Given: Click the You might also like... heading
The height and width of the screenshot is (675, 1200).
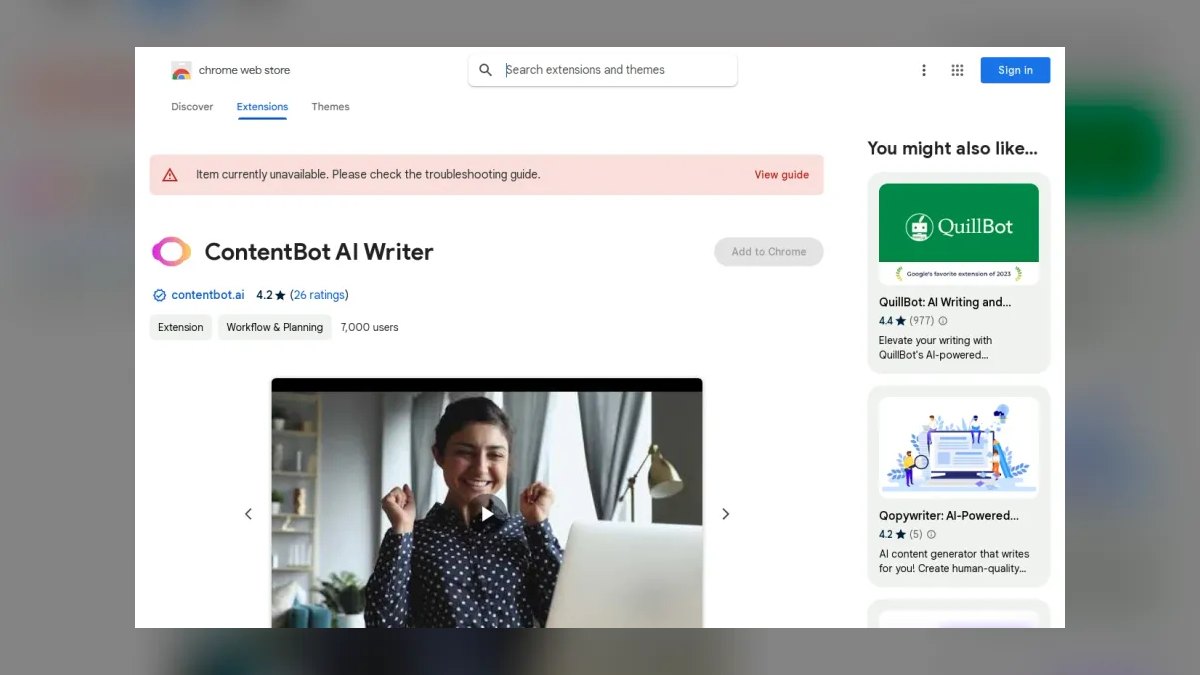Looking at the screenshot, I should [953, 148].
